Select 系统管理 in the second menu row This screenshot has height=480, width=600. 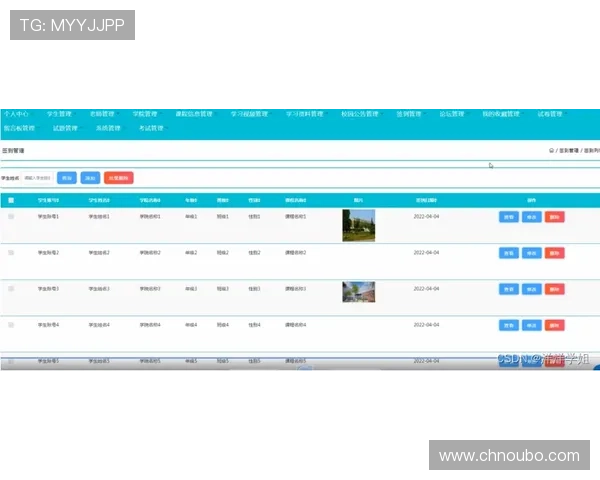point(108,128)
